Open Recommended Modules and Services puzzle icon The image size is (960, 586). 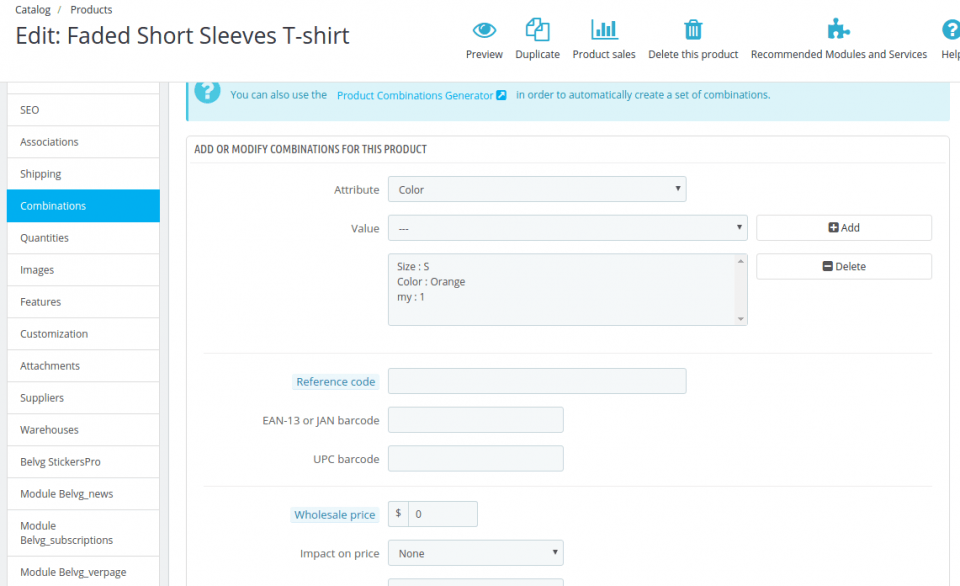(x=838, y=30)
